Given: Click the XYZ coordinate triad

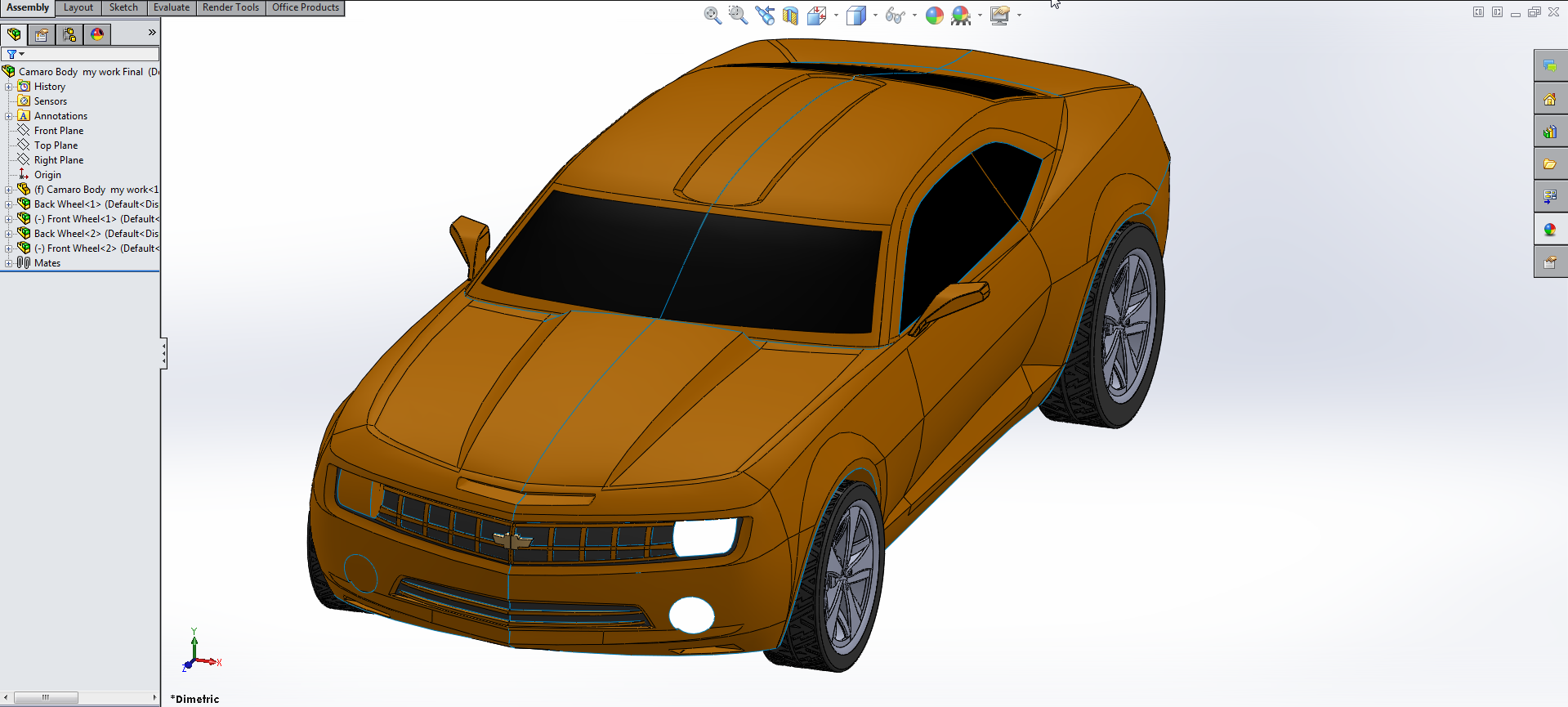Looking at the screenshot, I should 201,651.
